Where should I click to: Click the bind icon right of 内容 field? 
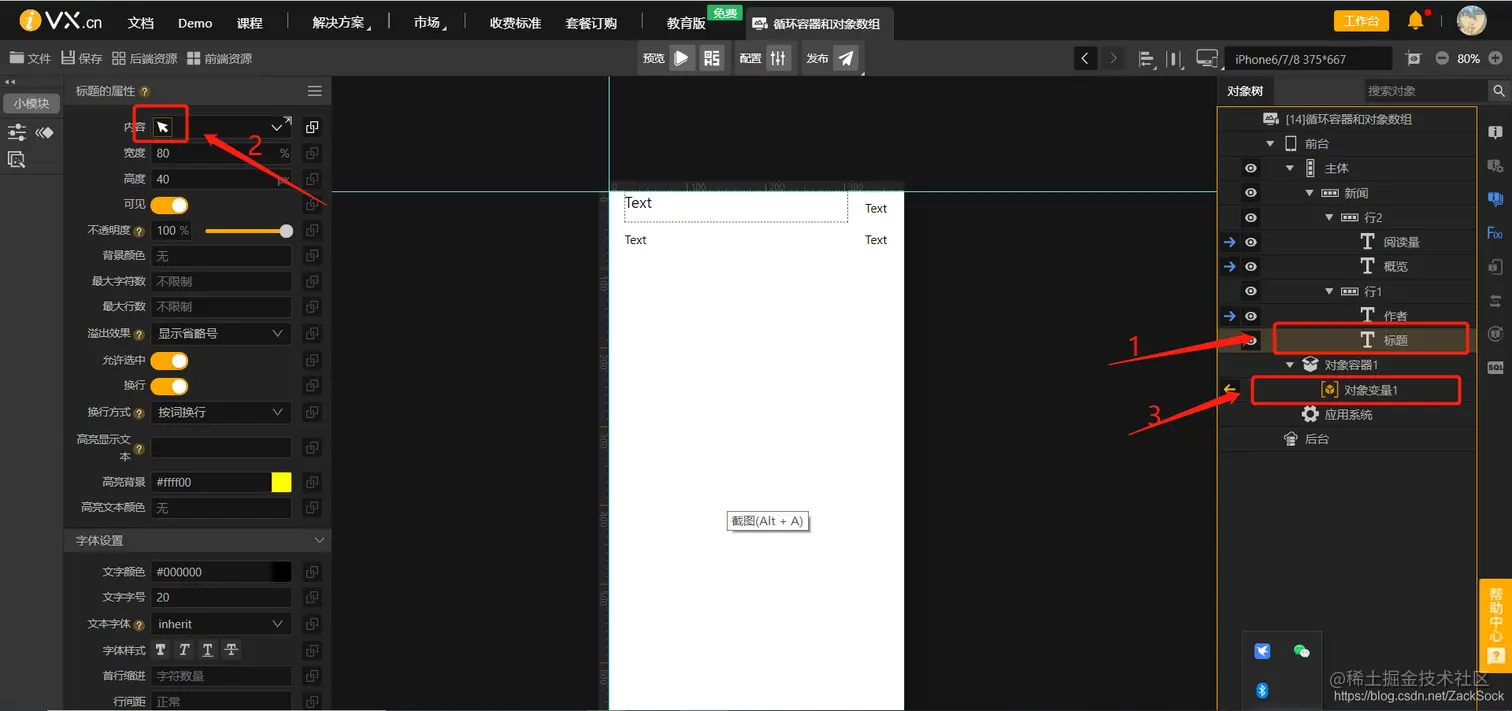click(x=312, y=127)
